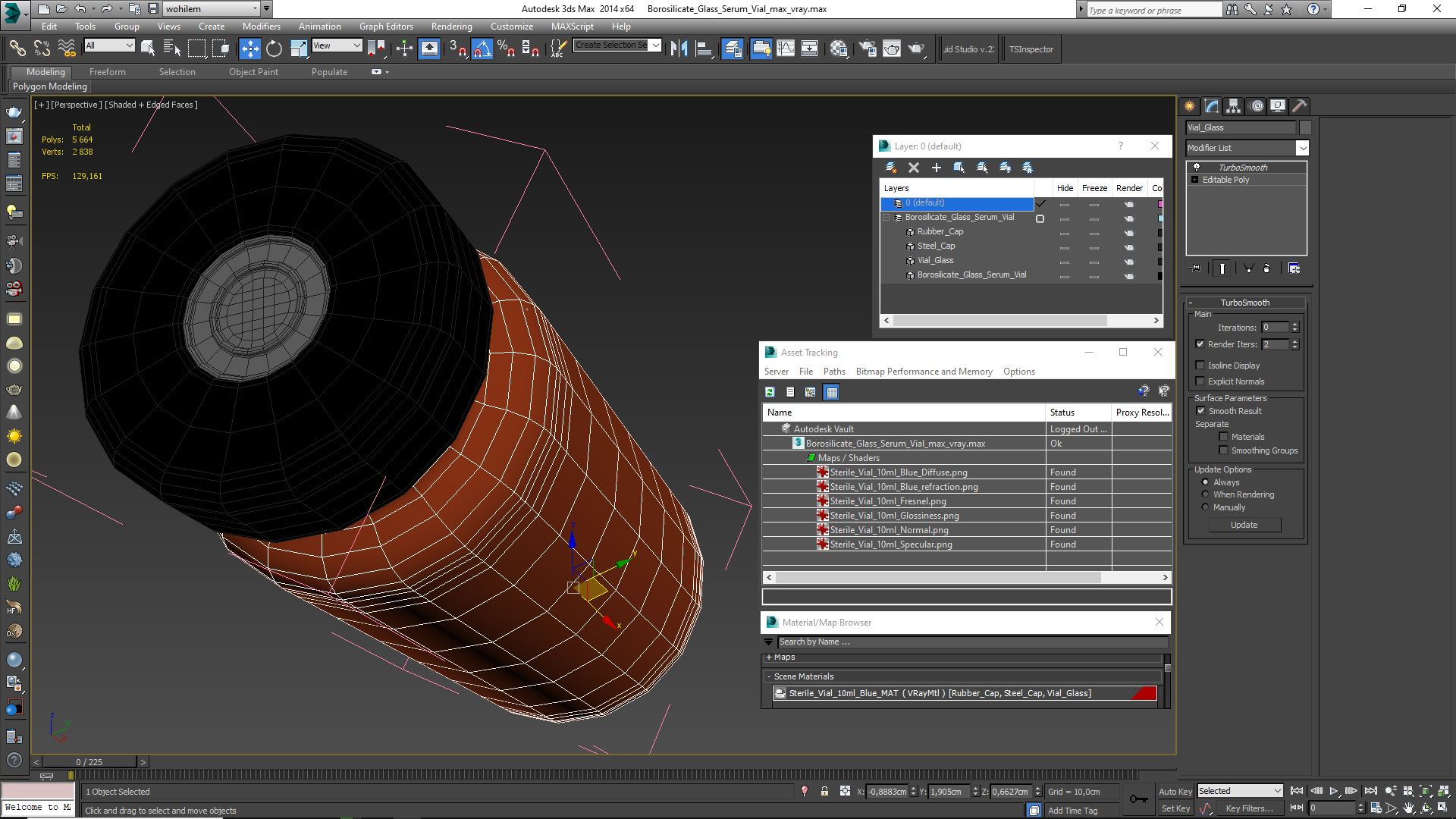Open Paths menu in Asset Tracking

click(834, 372)
